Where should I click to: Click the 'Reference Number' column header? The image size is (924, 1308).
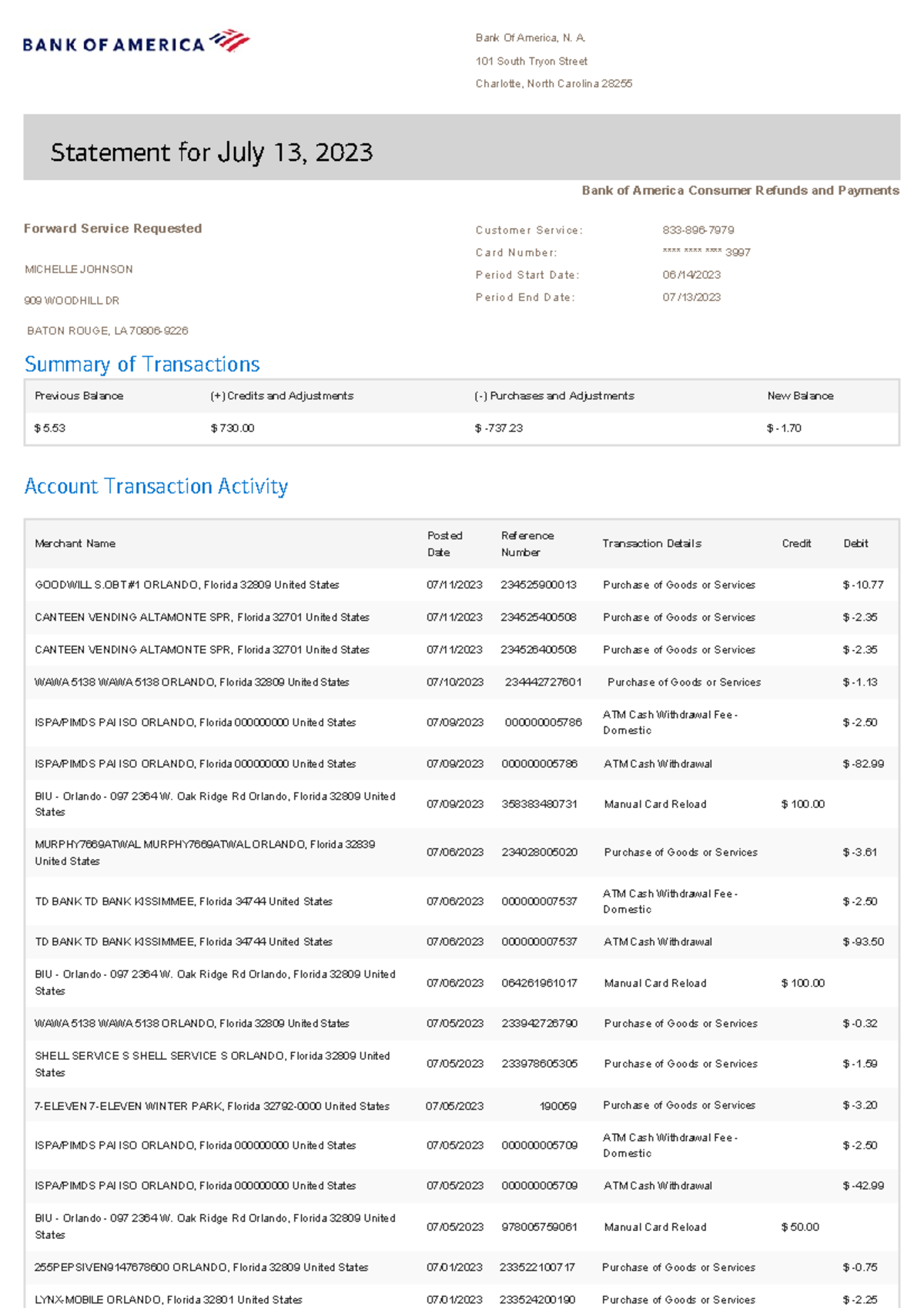527,544
